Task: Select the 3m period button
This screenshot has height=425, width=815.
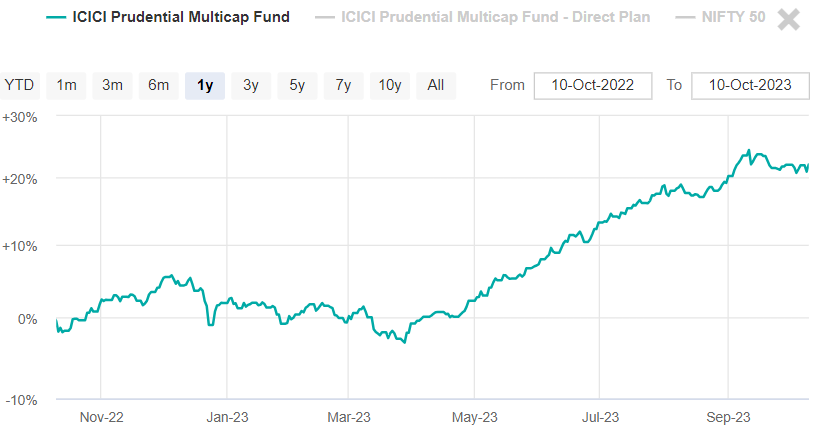Action: [112, 85]
